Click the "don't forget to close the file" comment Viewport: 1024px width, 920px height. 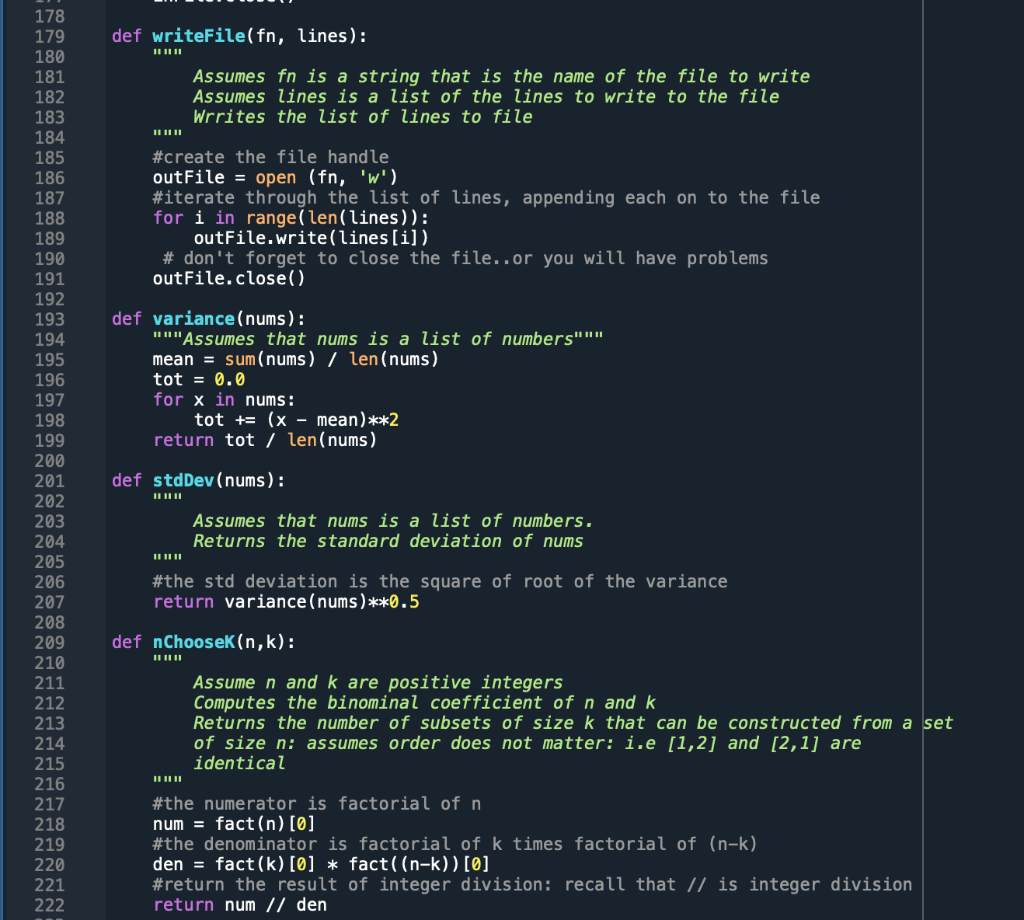[465, 259]
